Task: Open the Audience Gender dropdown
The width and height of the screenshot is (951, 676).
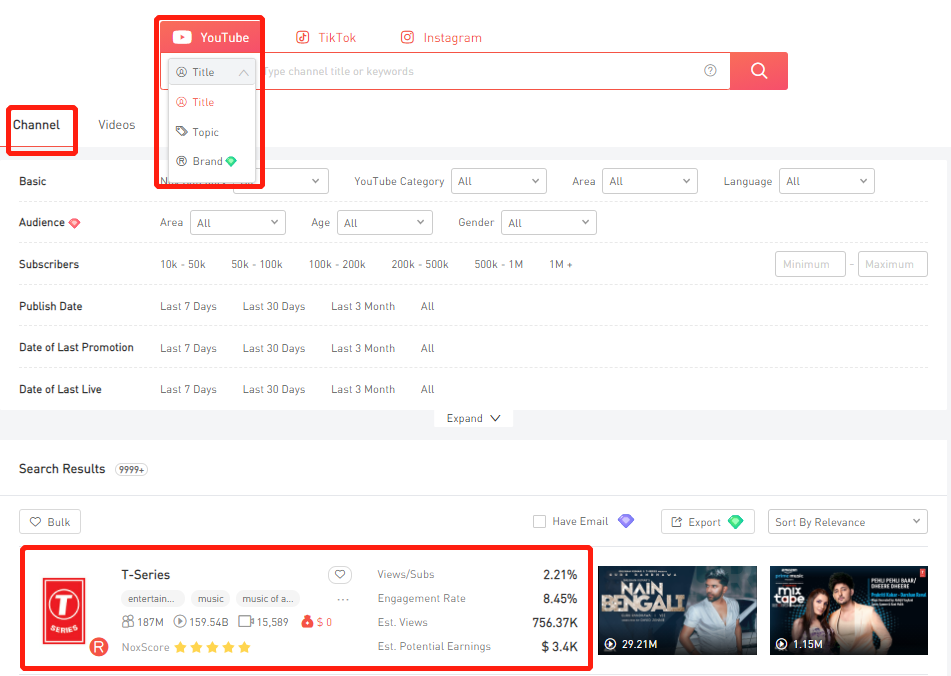Action: [x=548, y=223]
